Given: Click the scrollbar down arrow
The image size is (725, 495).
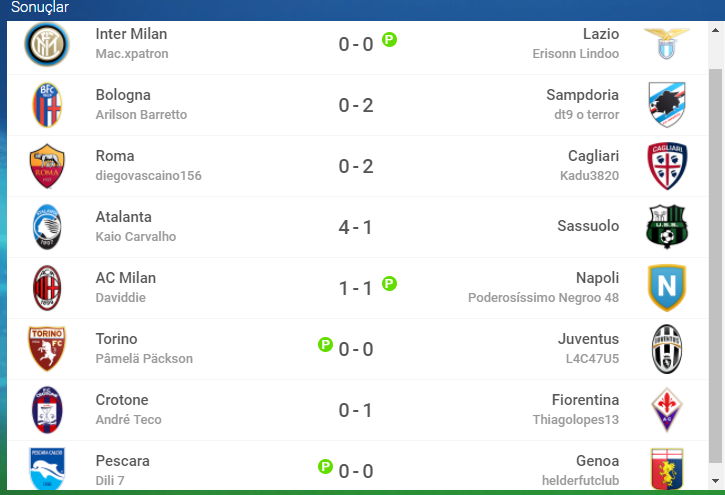Looking at the screenshot, I should pyautogui.click(x=715, y=481).
